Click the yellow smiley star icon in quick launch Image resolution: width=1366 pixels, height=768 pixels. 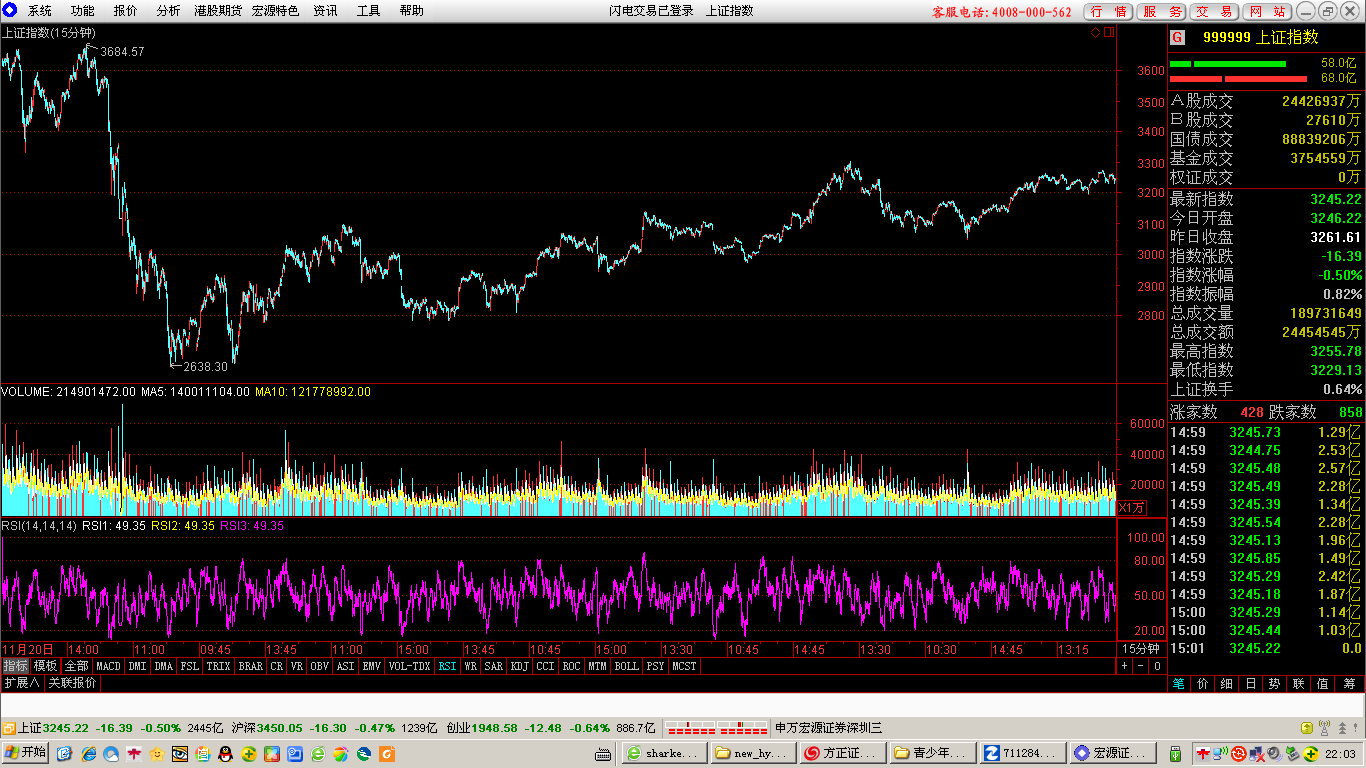point(157,753)
